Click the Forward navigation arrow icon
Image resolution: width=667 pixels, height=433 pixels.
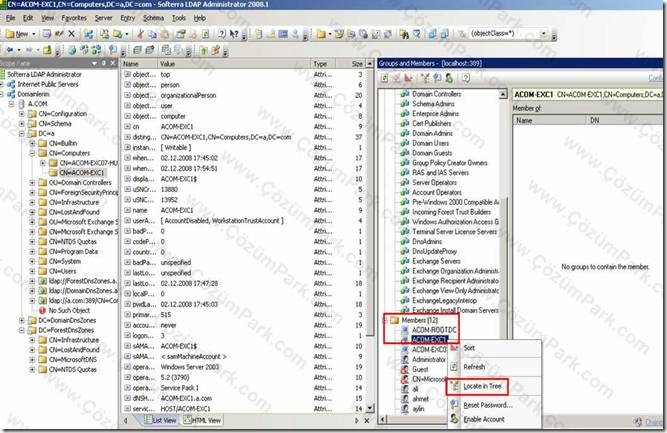(x=29, y=50)
